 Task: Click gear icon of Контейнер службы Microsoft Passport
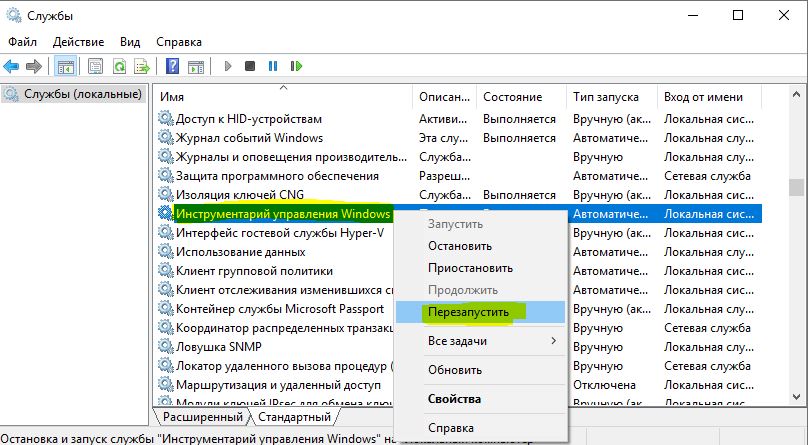click(165, 309)
